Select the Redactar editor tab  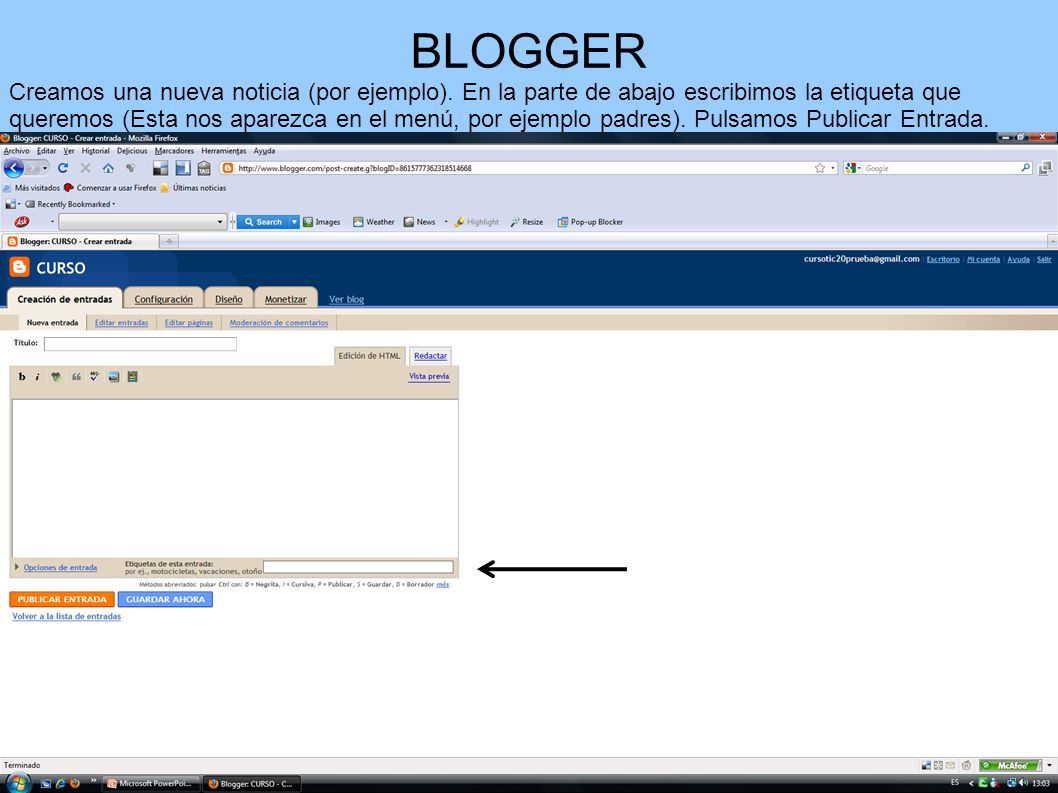tap(430, 356)
